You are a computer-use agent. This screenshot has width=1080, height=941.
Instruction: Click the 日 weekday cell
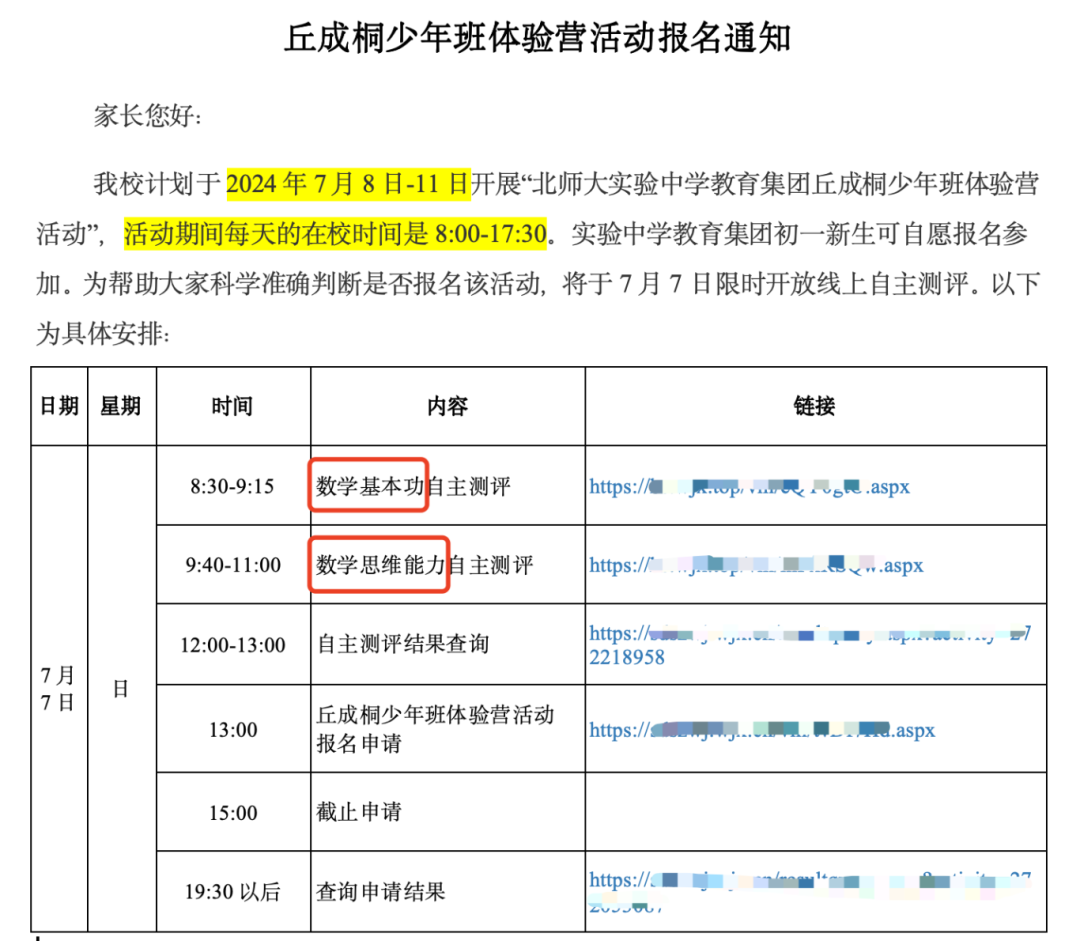click(x=121, y=689)
